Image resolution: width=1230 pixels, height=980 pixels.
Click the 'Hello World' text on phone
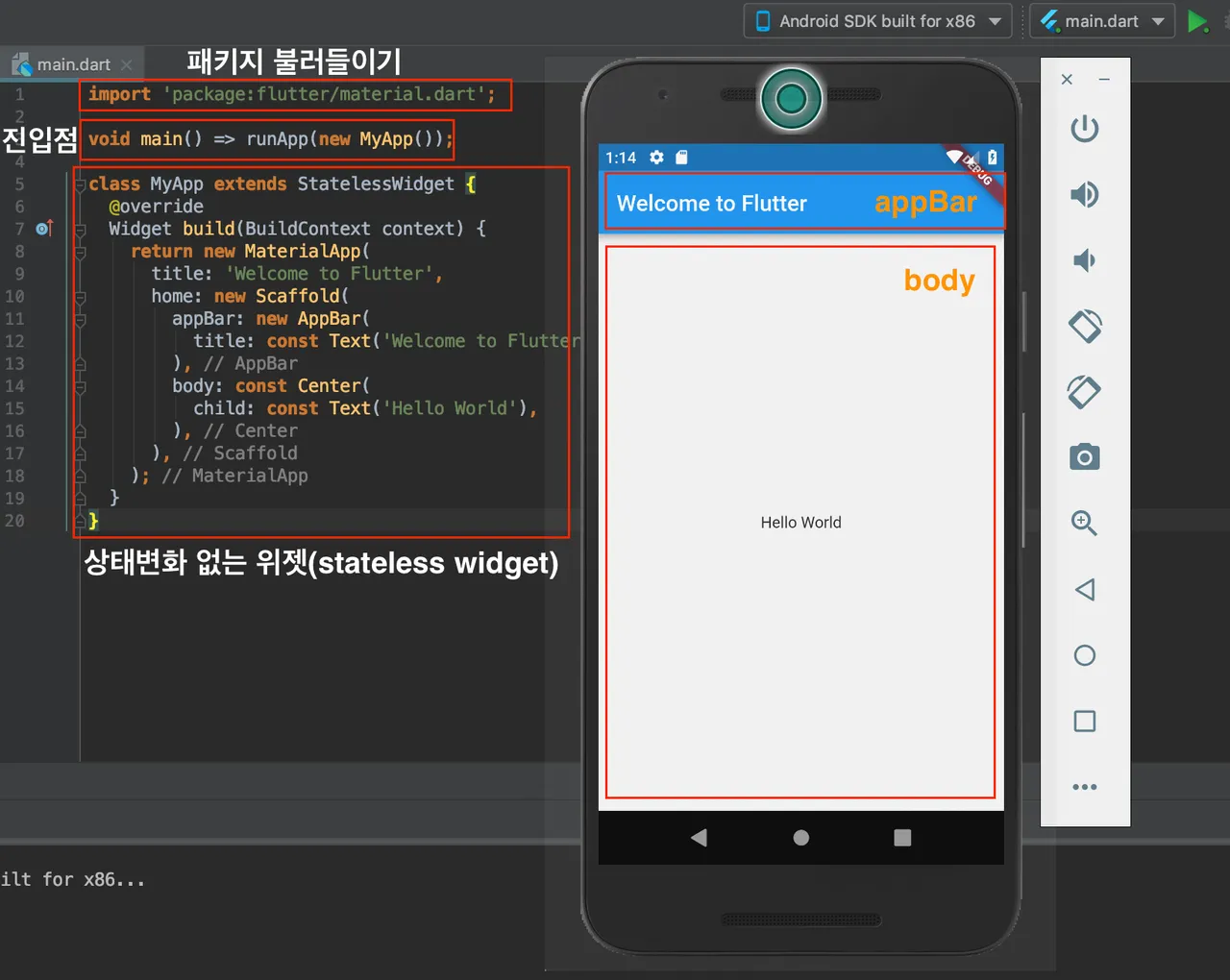[x=801, y=523]
